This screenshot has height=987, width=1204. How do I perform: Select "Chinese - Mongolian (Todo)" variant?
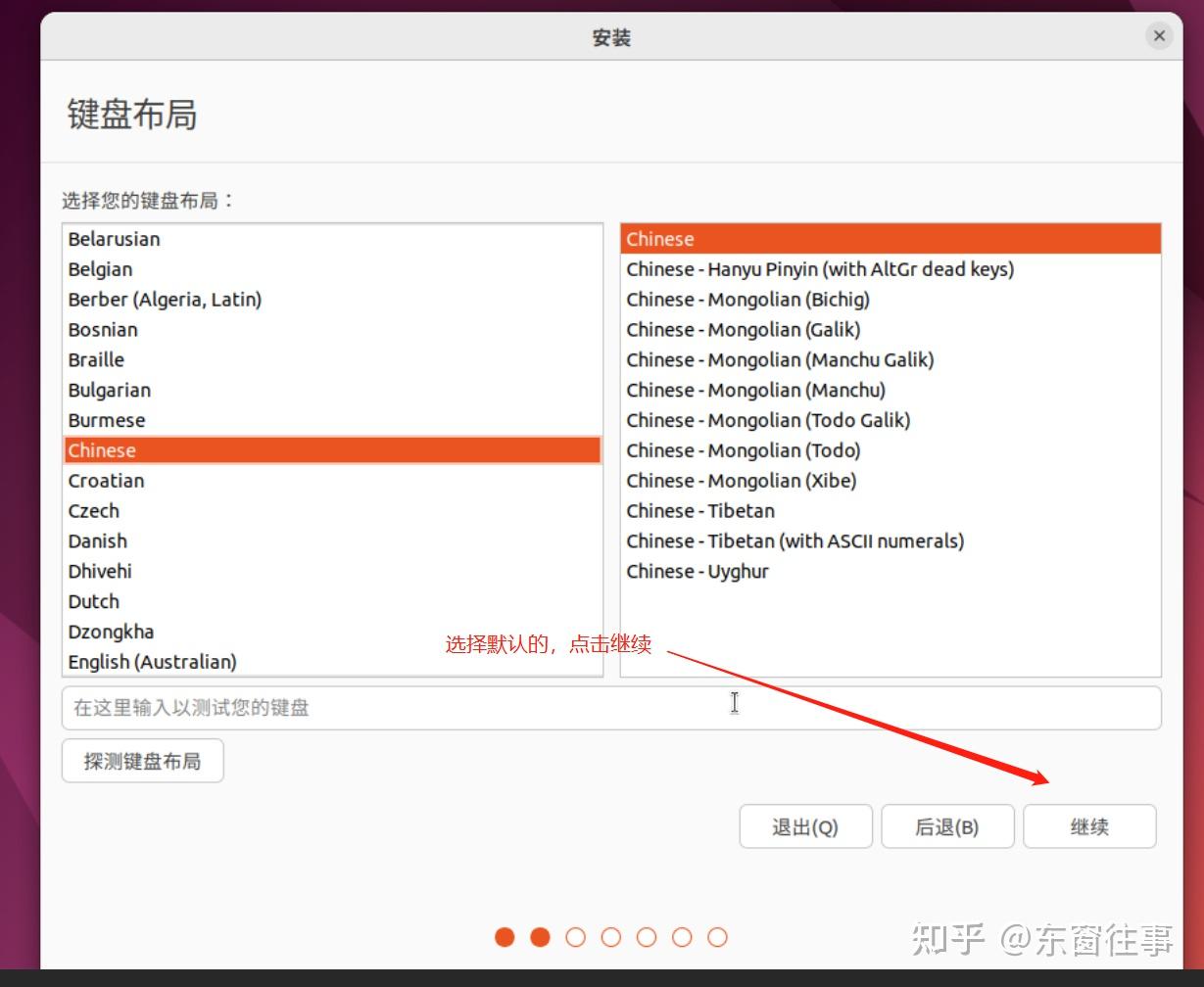768,449
